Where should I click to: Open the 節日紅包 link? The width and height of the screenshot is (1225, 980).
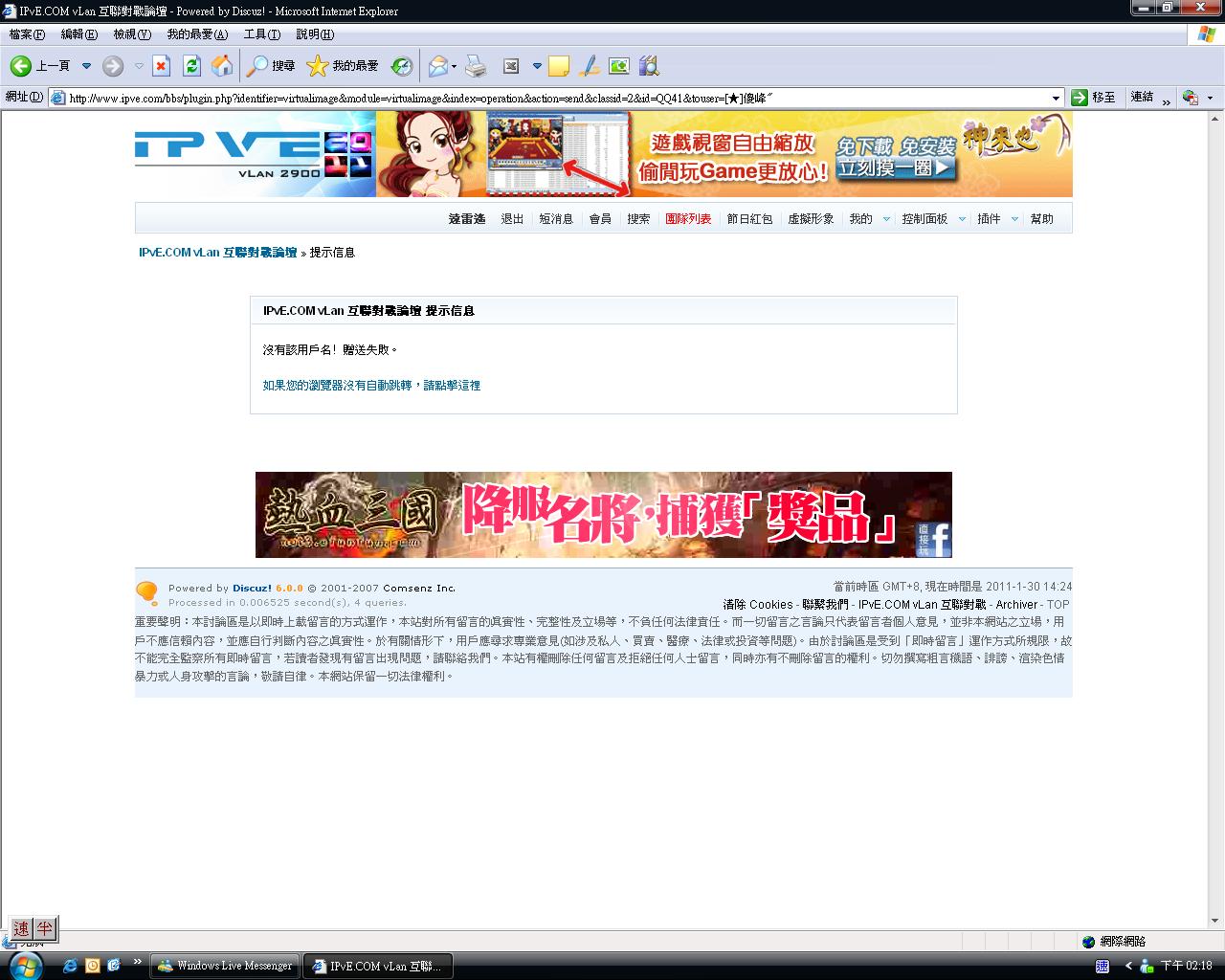pos(749,219)
